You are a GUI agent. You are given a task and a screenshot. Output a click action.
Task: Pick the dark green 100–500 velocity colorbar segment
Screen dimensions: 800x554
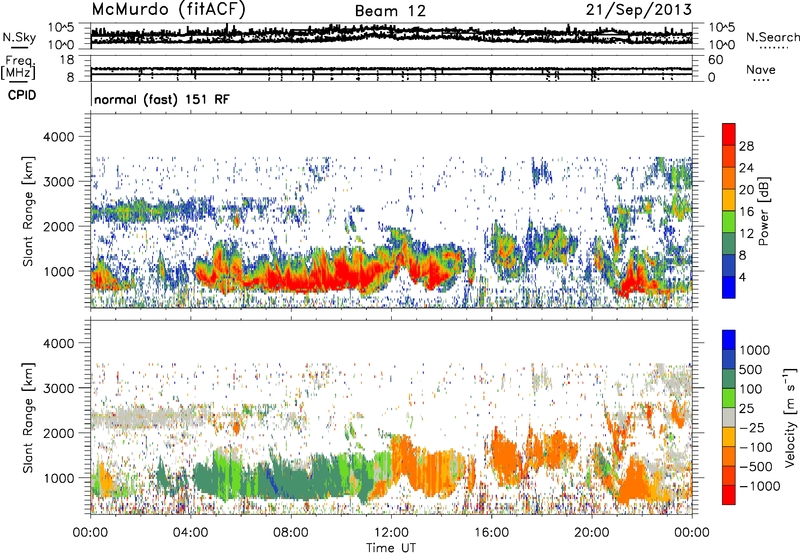pos(729,379)
